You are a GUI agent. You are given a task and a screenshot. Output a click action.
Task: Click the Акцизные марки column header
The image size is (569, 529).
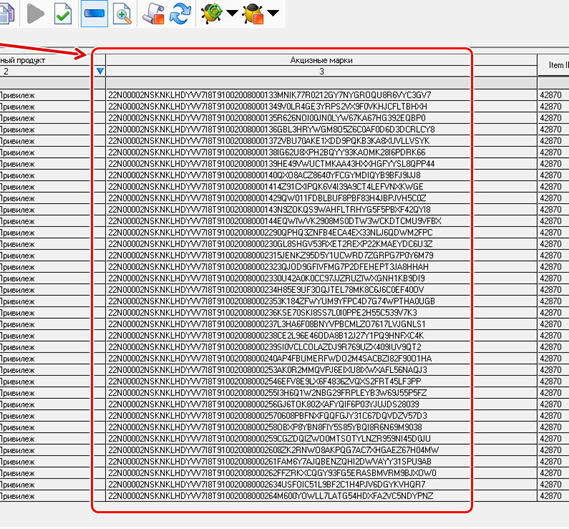pyautogui.click(x=321, y=60)
